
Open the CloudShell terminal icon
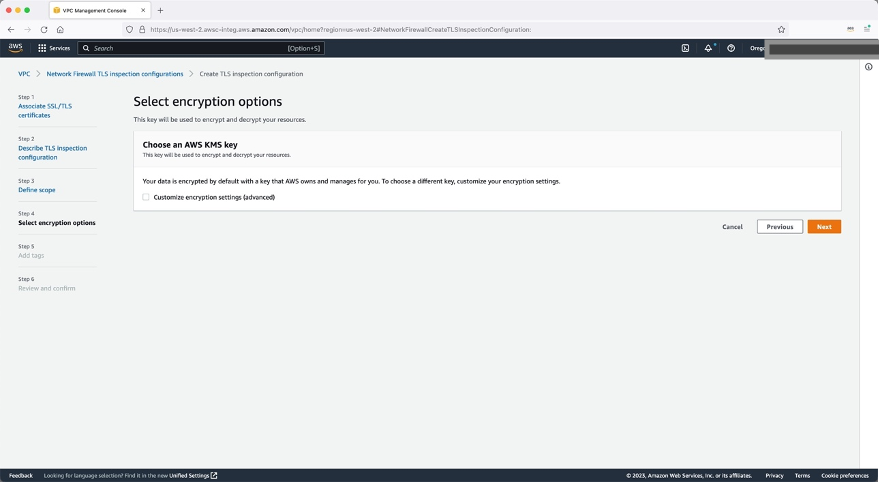click(x=685, y=48)
